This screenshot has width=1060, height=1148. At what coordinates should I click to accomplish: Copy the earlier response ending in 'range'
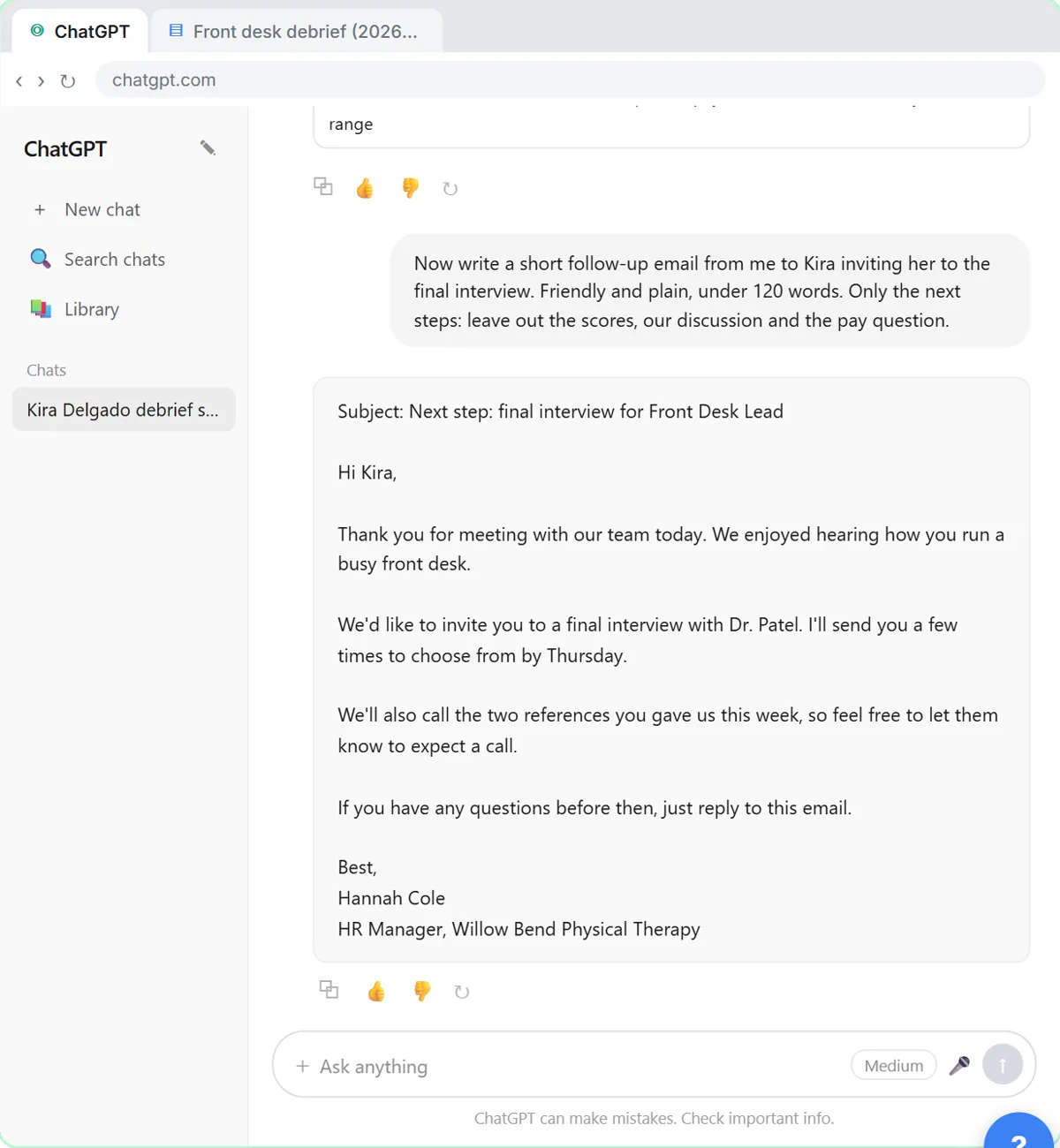[x=323, y=186]
